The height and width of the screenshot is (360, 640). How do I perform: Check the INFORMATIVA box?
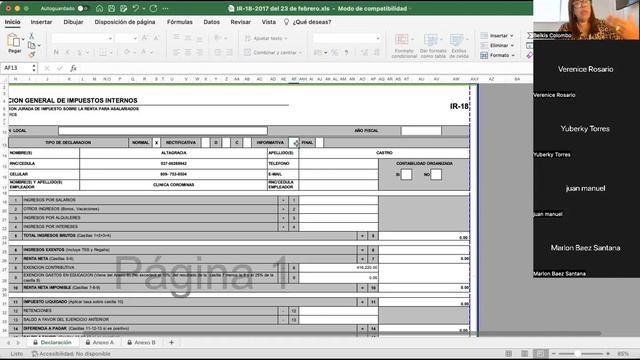[x=294, y=142]
